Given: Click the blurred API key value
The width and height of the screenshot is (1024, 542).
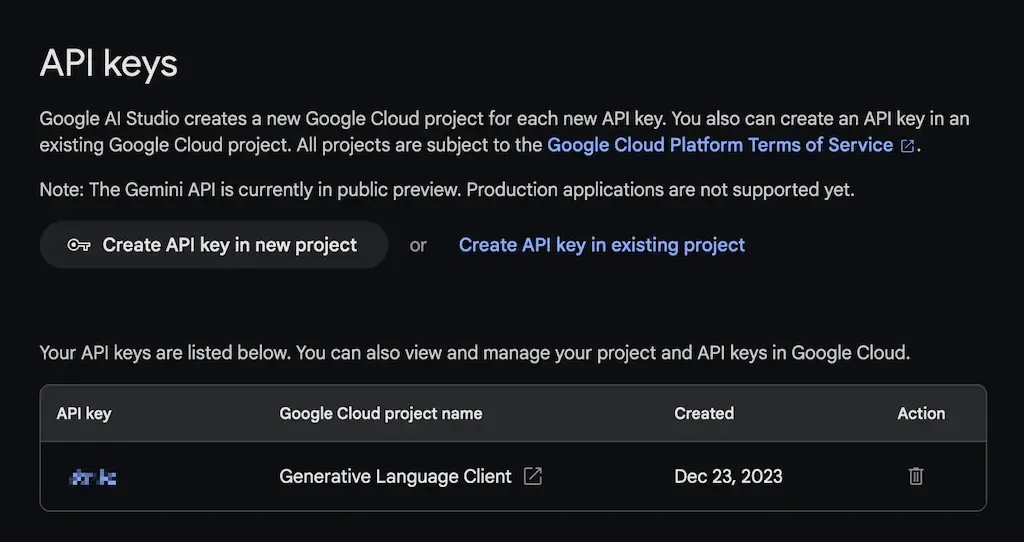Looking at the screenshot, I should coord(93,477).
